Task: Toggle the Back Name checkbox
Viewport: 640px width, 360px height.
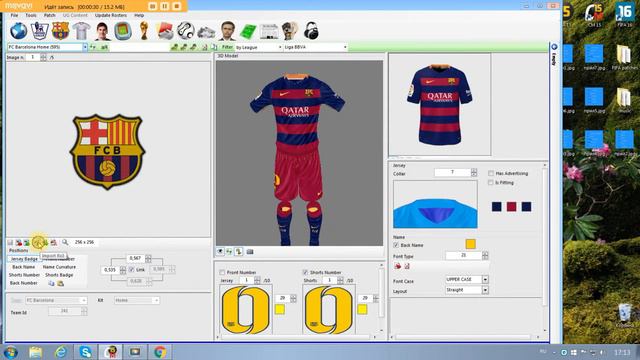Action: (x=396, y=245)
